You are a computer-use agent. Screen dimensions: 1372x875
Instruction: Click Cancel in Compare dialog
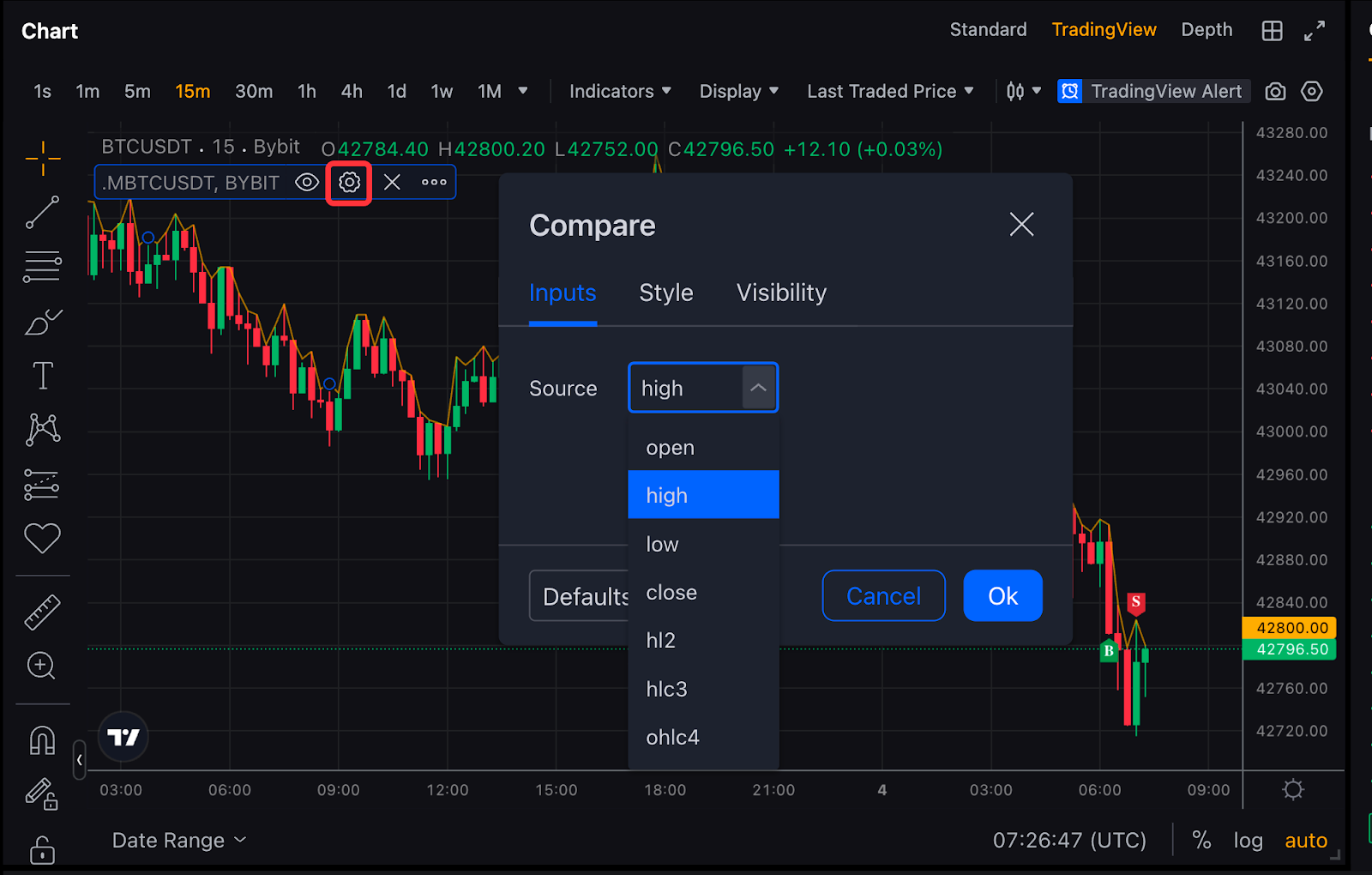coord(883,595)
